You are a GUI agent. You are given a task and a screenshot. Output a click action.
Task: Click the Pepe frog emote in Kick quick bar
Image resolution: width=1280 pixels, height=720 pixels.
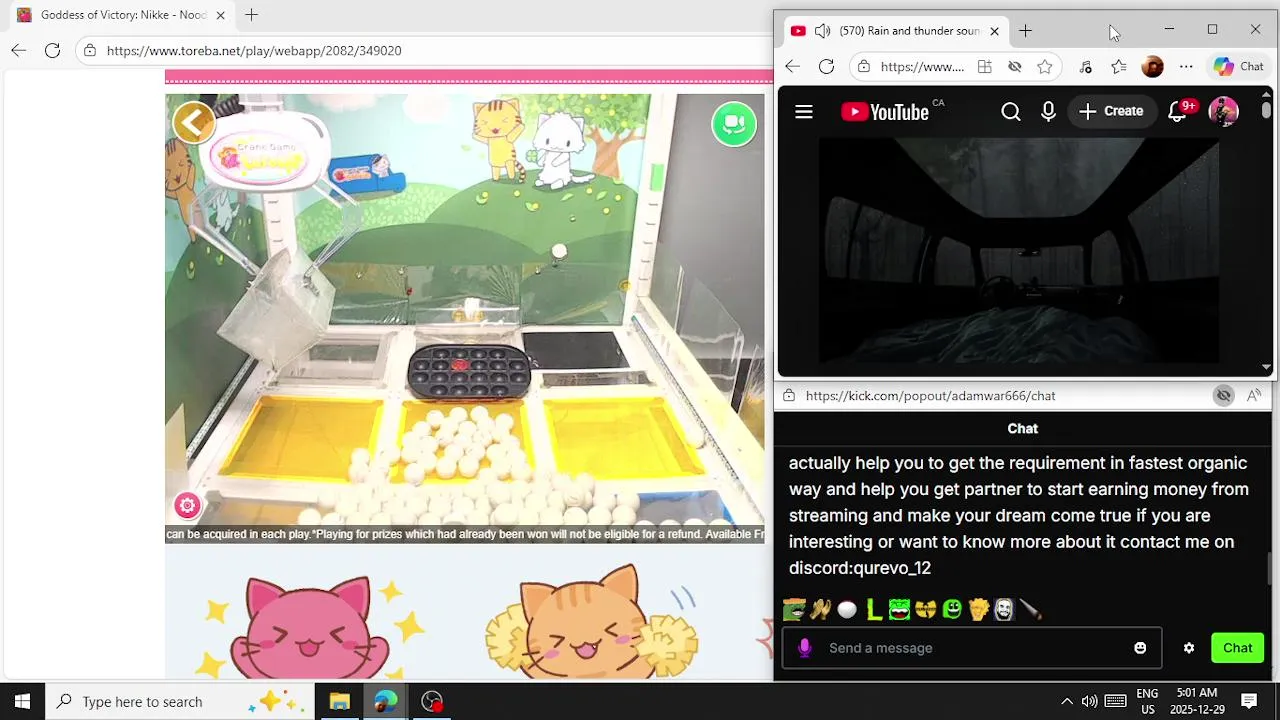(x=794, y=609)
